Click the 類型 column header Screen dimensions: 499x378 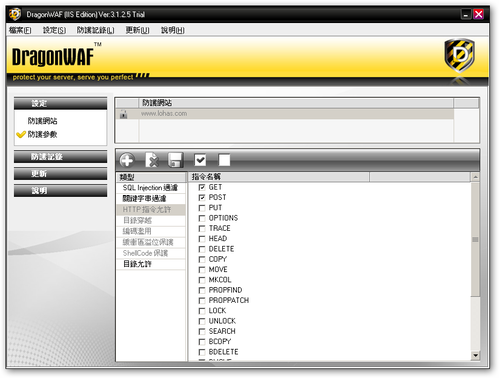tap(151, 177)
